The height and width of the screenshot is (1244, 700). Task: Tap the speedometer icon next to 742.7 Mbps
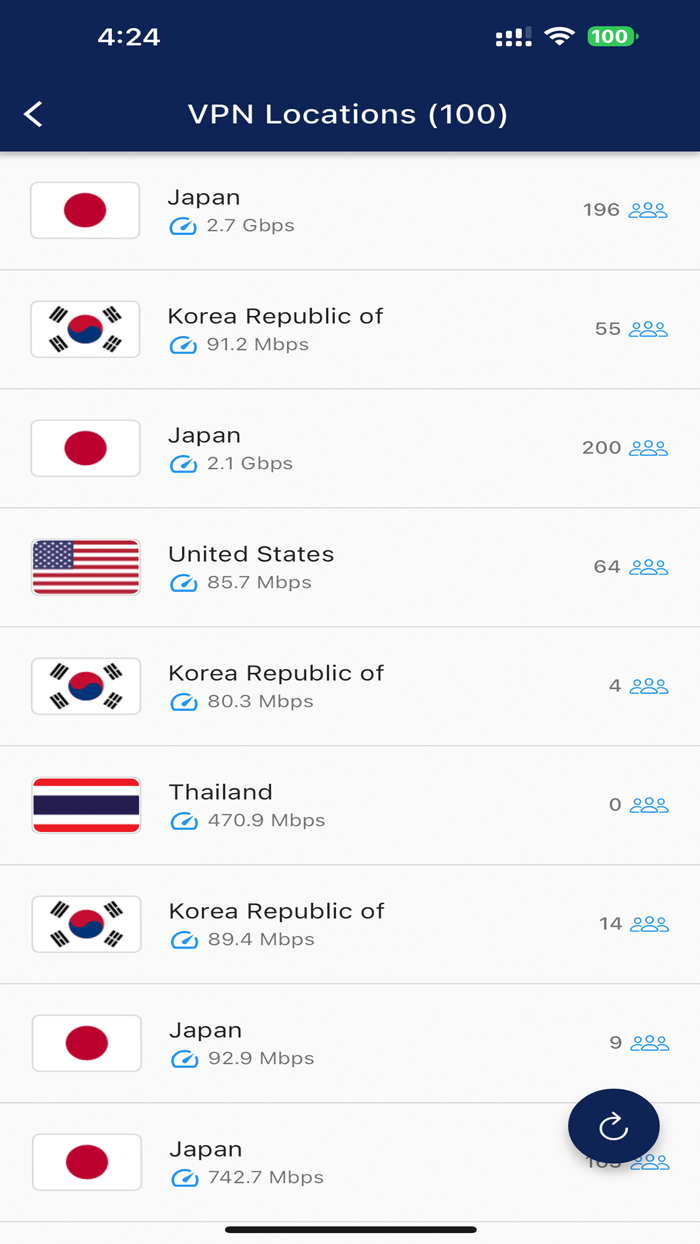tap(183, 1178)
